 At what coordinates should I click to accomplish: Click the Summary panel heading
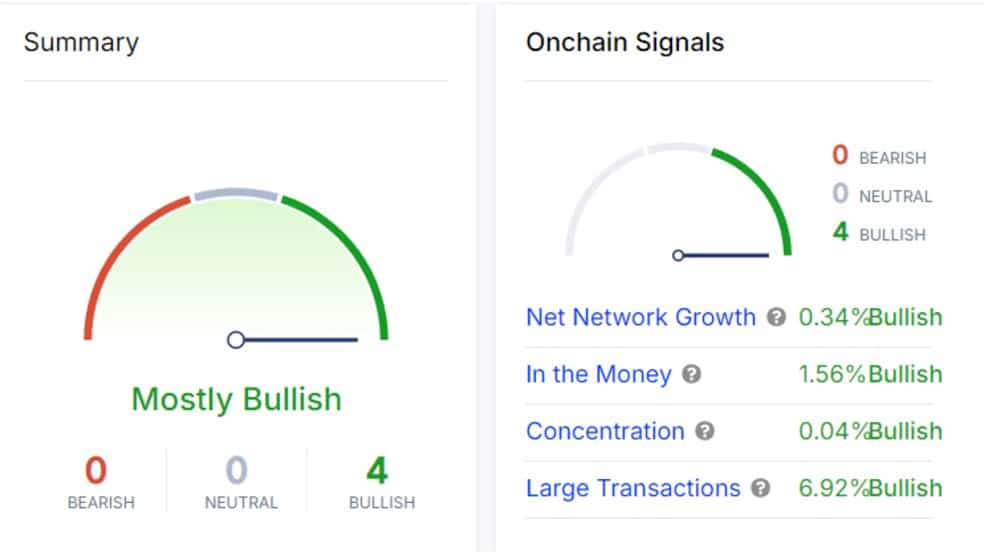[x=81, y=42]
